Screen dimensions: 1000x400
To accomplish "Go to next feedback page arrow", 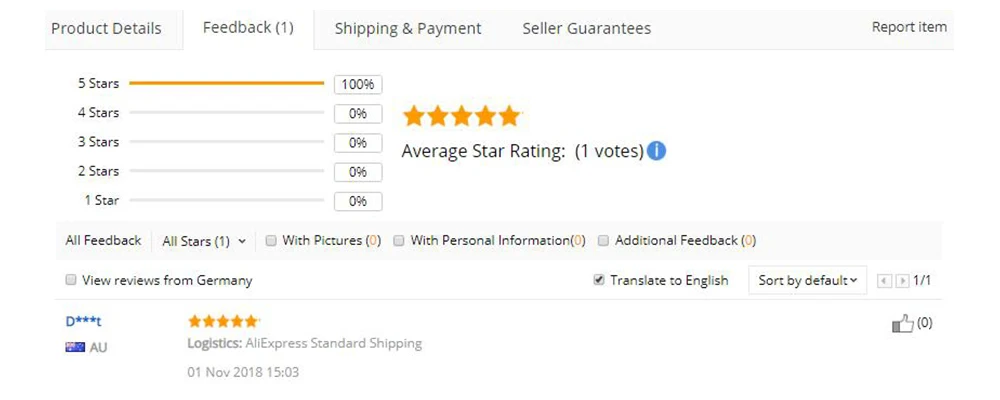I will click(902, 281).
